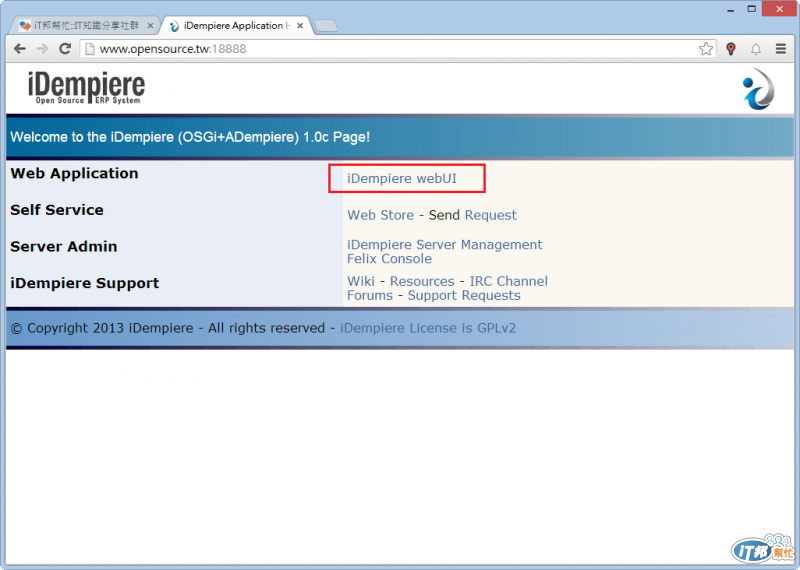Image resolution: width=800 pixels, height=570 pixels.
Task: Close the iT邦幫忙 tab
Action: (x=150, y=26)
